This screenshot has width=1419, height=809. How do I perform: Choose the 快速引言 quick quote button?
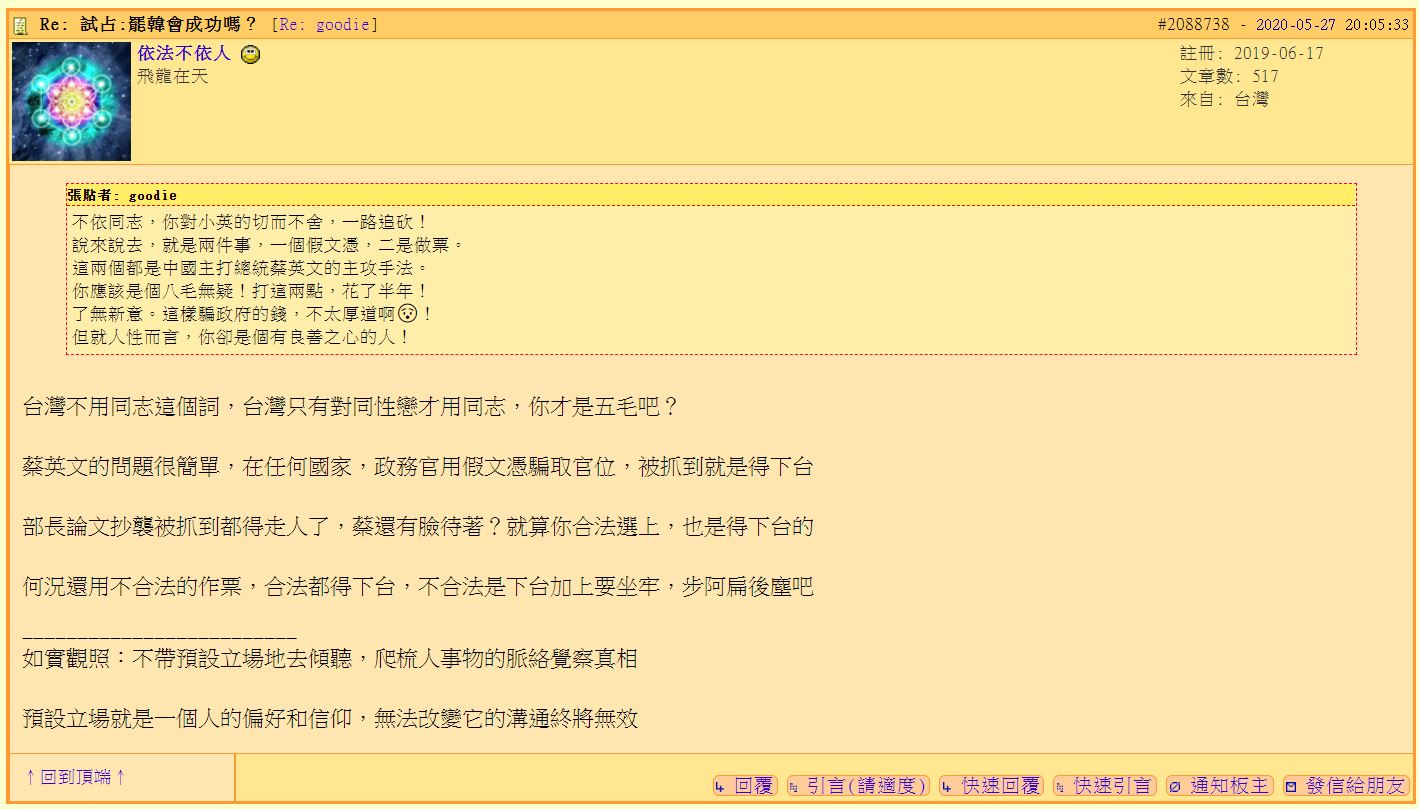1104,786
